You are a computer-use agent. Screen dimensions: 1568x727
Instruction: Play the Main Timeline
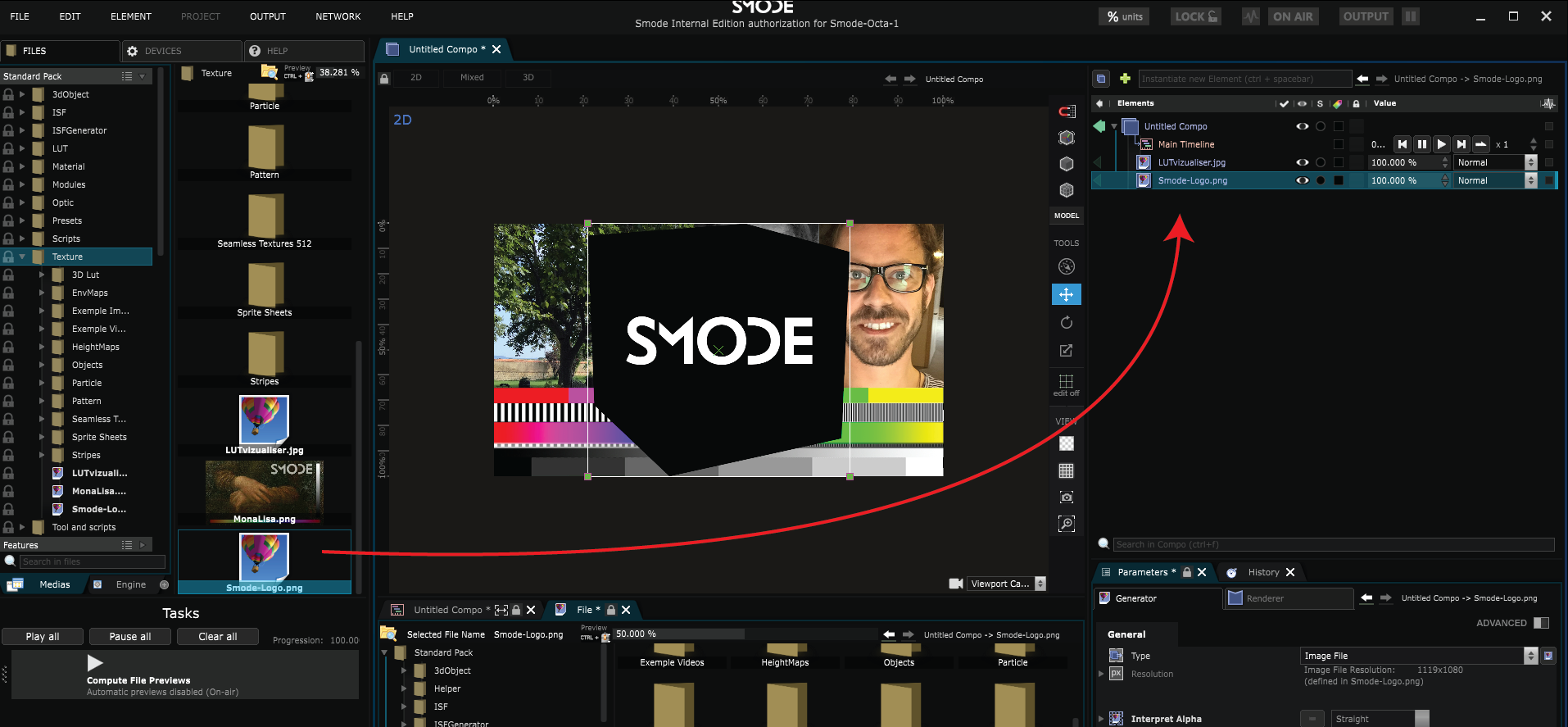[1441, 144]
